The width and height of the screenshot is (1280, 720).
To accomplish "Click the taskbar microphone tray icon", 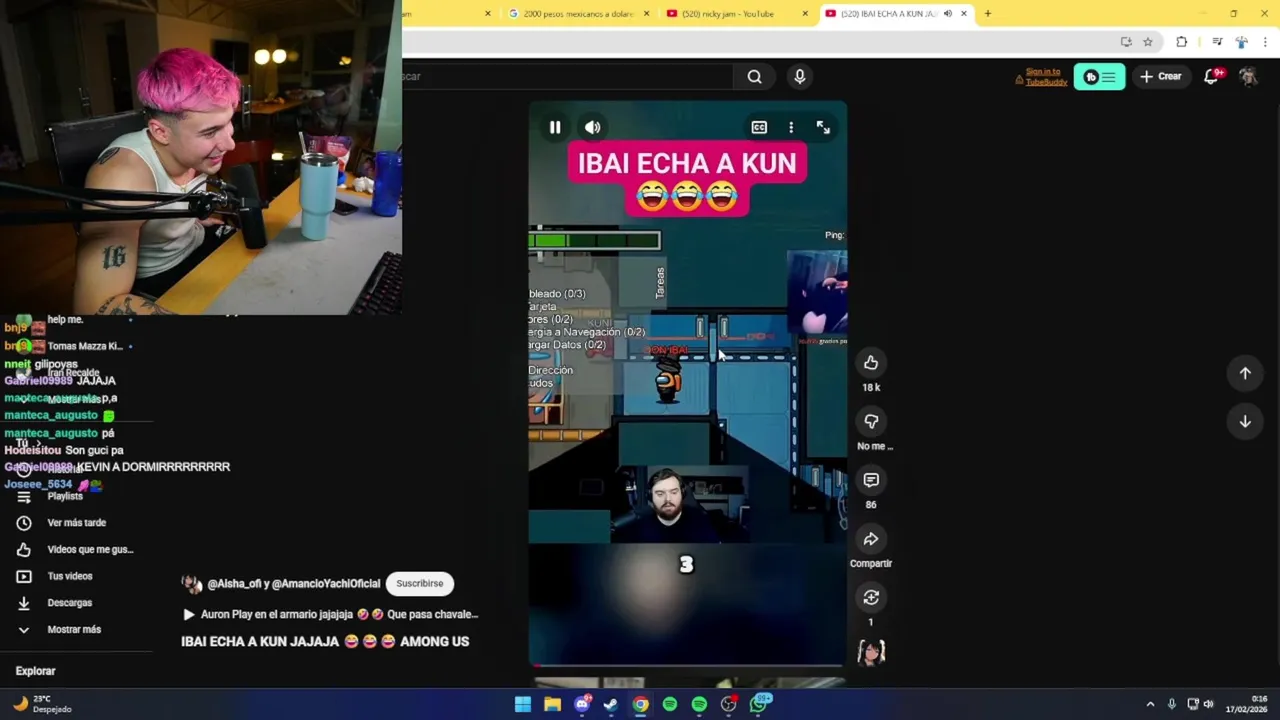I will pos(1172,704).
